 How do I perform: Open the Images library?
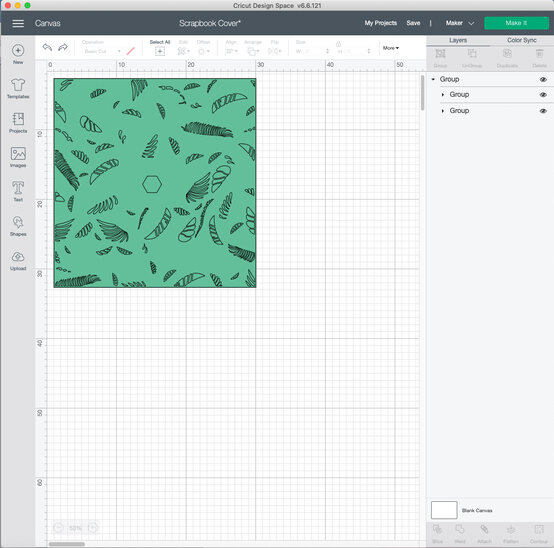click(x=18, y=157)
